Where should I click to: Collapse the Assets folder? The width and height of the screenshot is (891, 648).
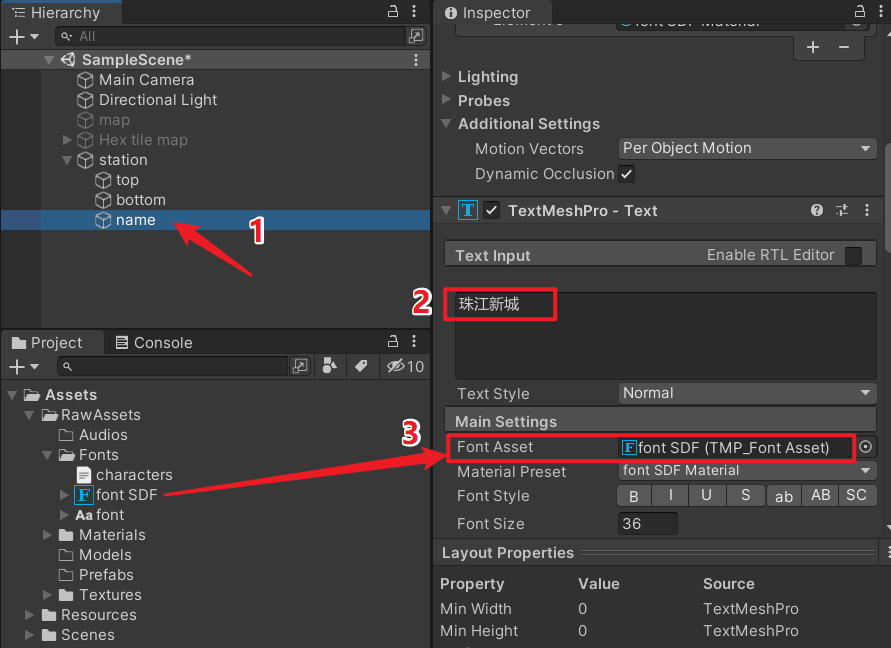(x=12, y=394)
